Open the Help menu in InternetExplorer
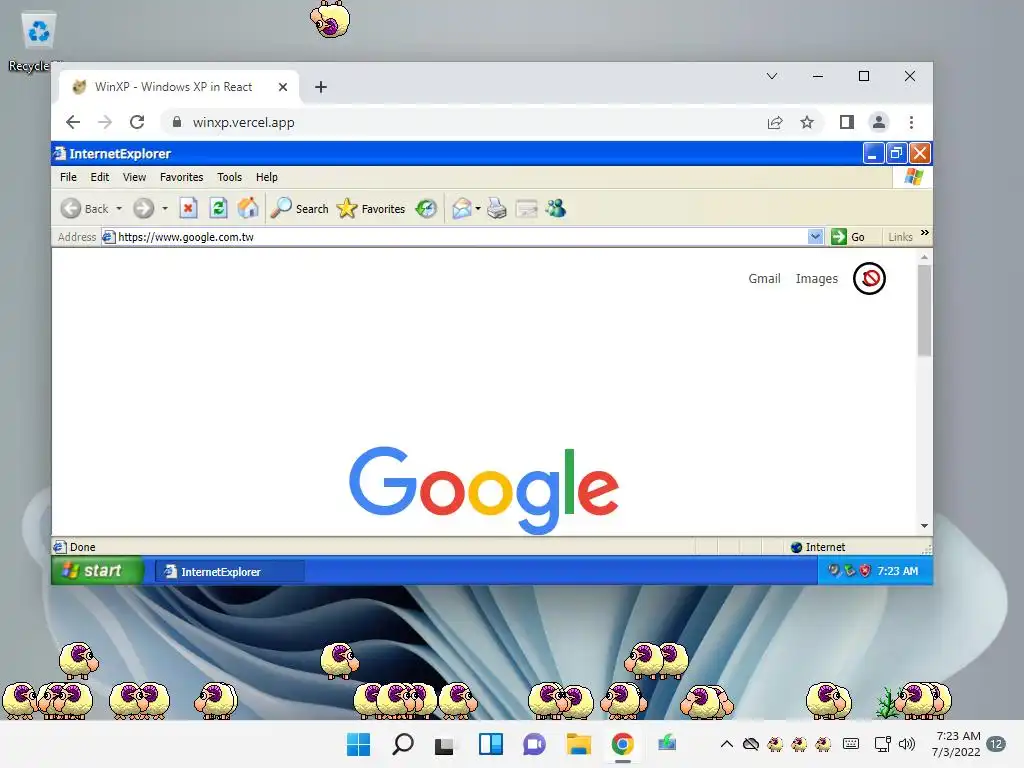 tap(266, 177)
